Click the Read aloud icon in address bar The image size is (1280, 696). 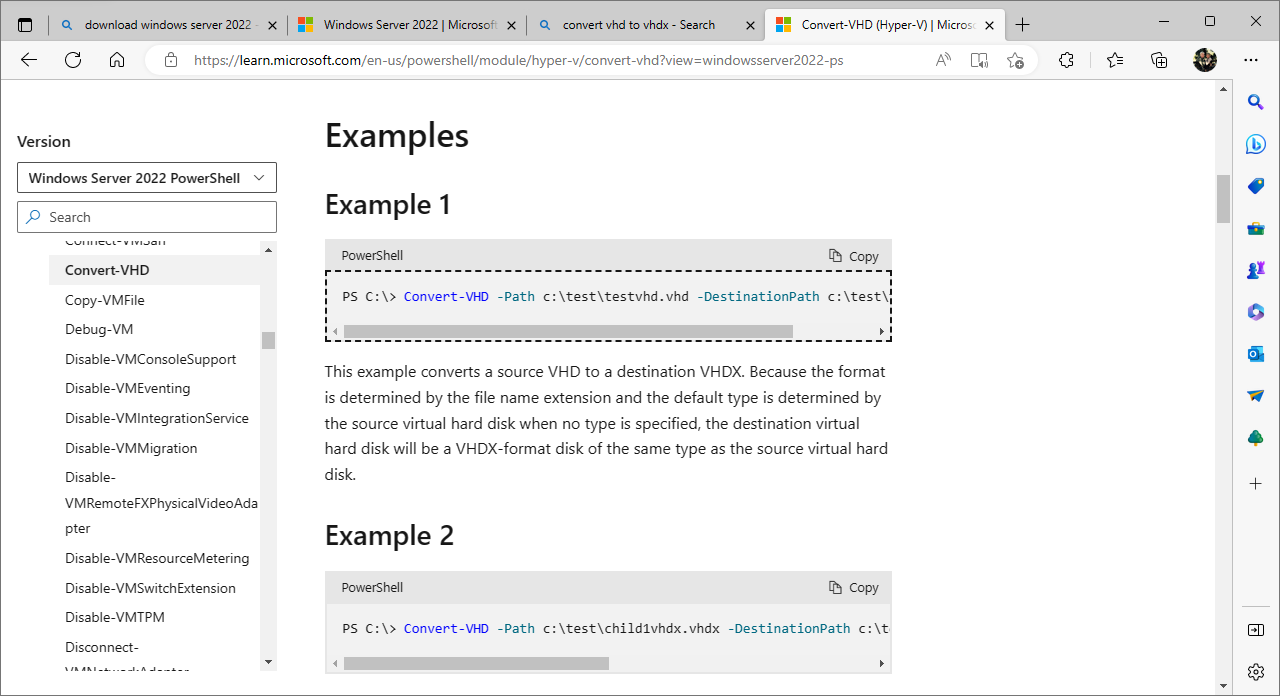pos(943,60)
